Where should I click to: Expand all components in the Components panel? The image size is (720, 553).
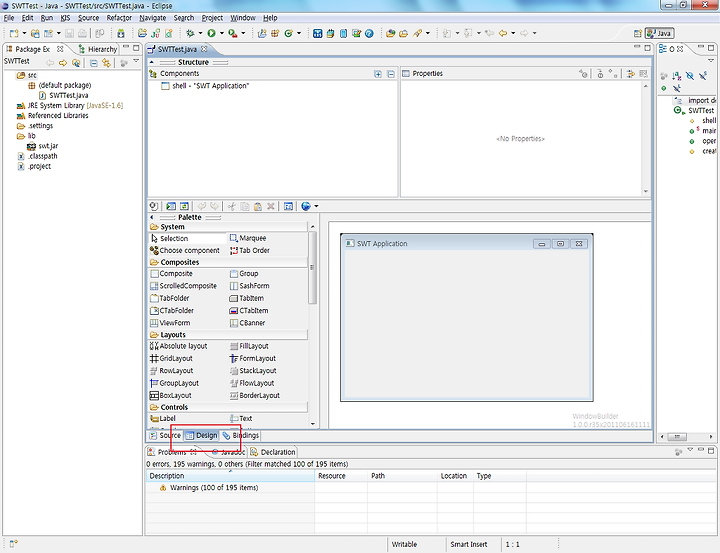tap(377, 74)
